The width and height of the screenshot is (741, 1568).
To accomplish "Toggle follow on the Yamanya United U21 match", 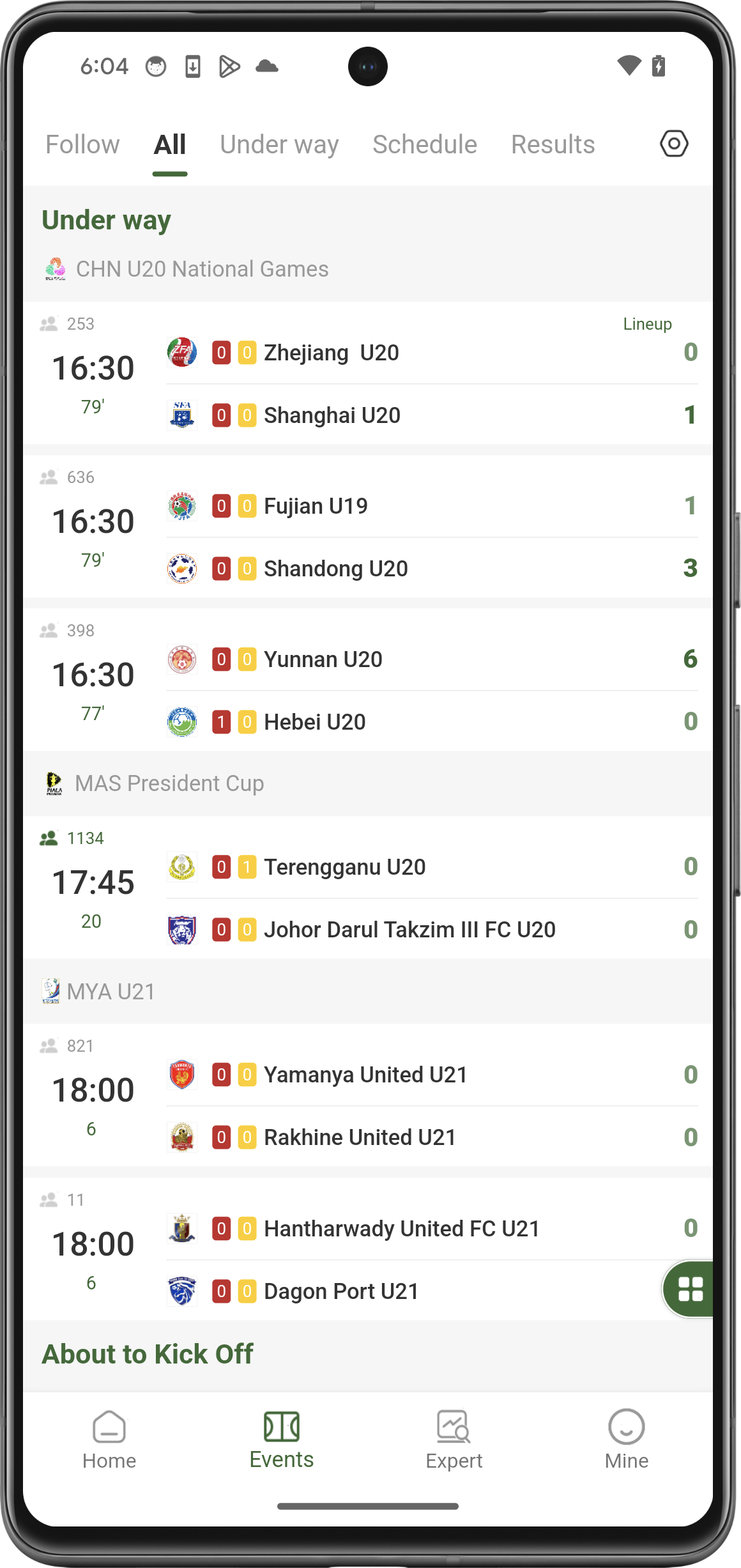I will [50, 1046].
